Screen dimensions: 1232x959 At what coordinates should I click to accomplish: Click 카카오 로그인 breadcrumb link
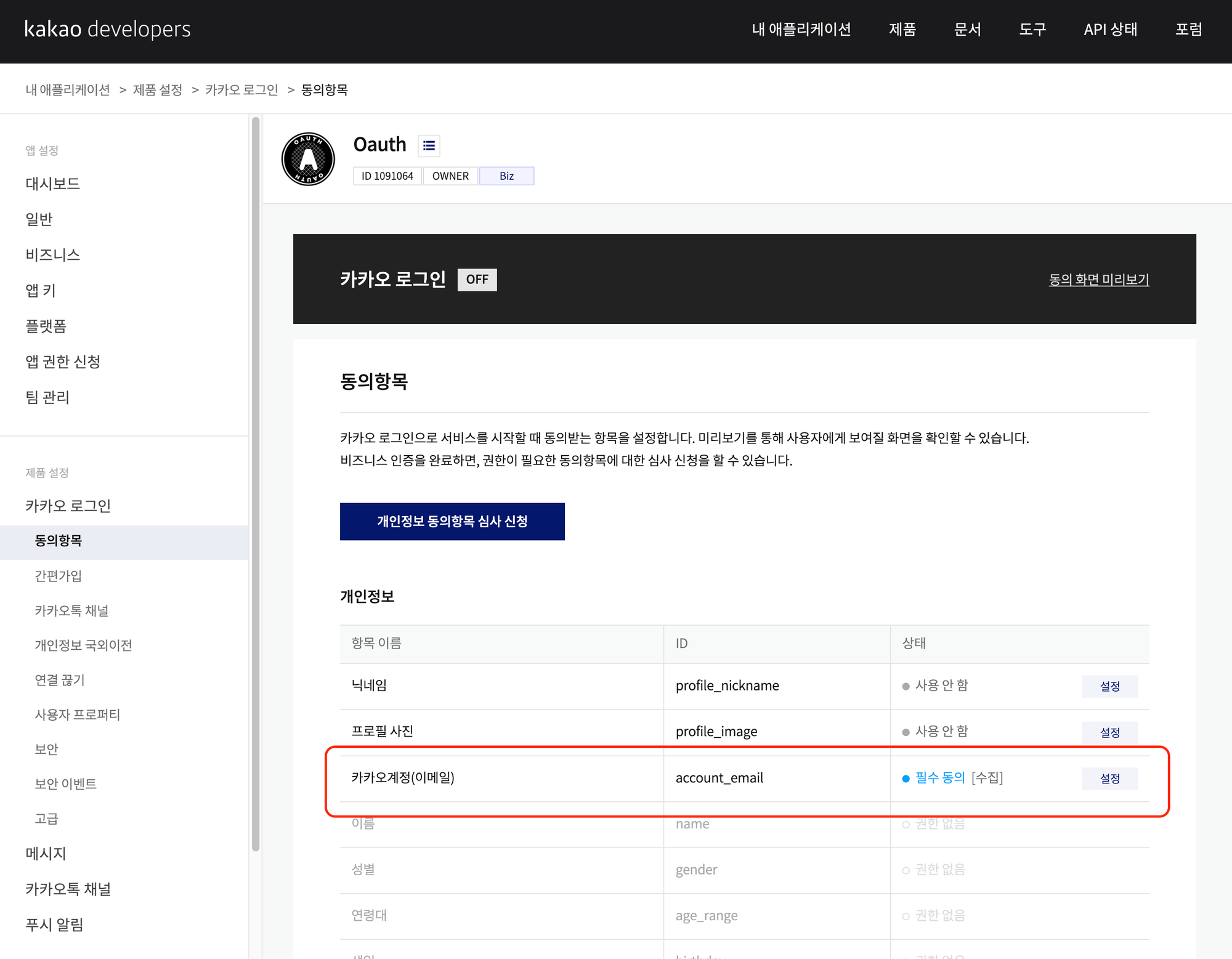click(x=241, y=90)
